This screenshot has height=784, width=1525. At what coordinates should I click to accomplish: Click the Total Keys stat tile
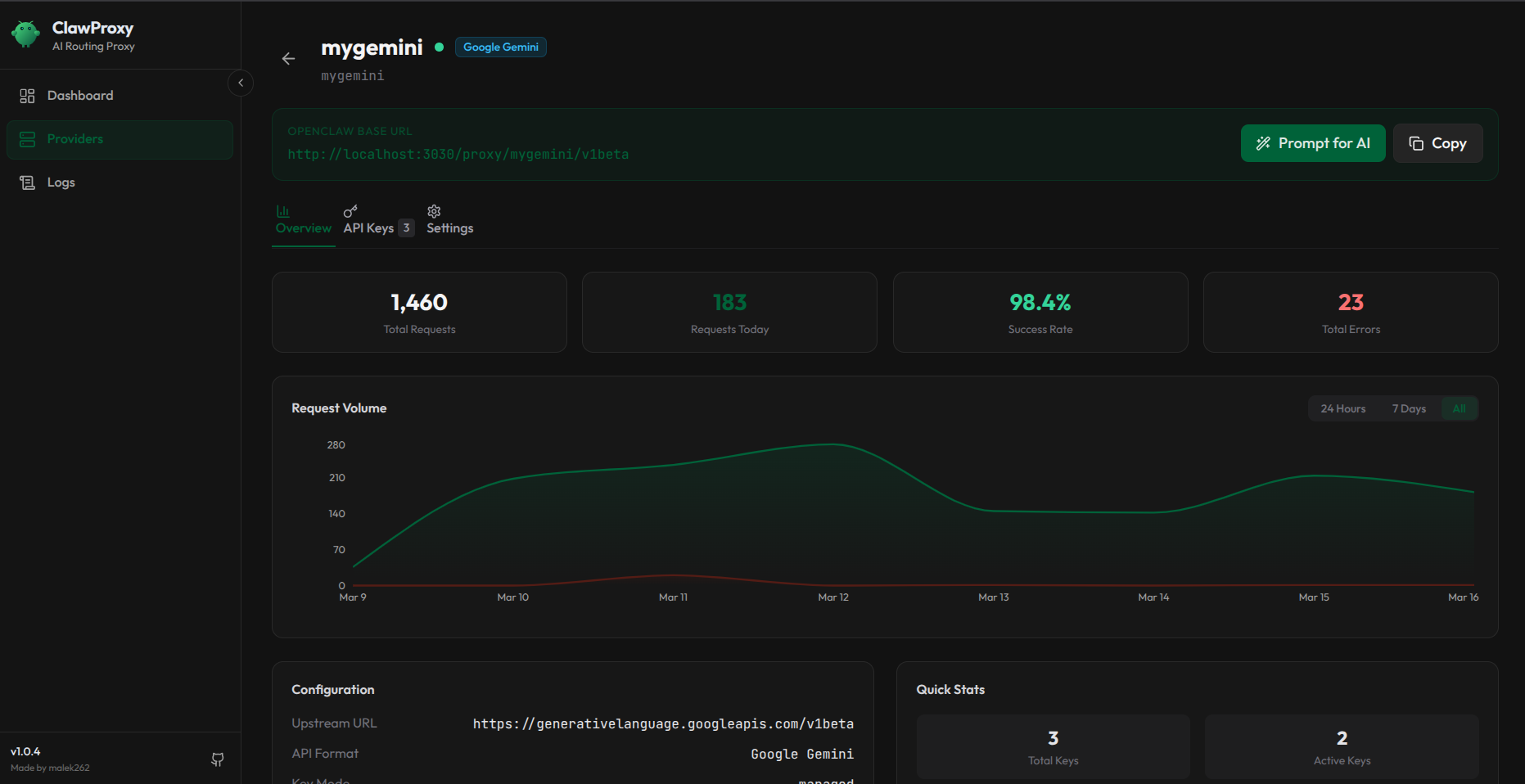pyautogui.click(x=1054, y=746)
